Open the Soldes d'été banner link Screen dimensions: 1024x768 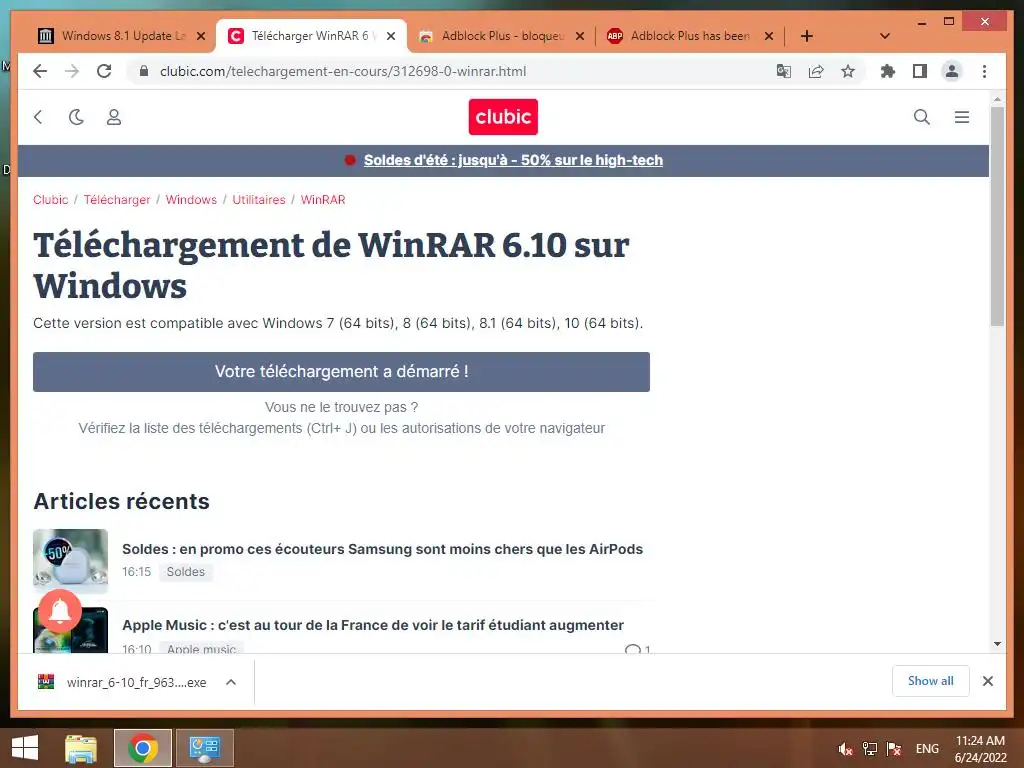[x=513, y=160]
